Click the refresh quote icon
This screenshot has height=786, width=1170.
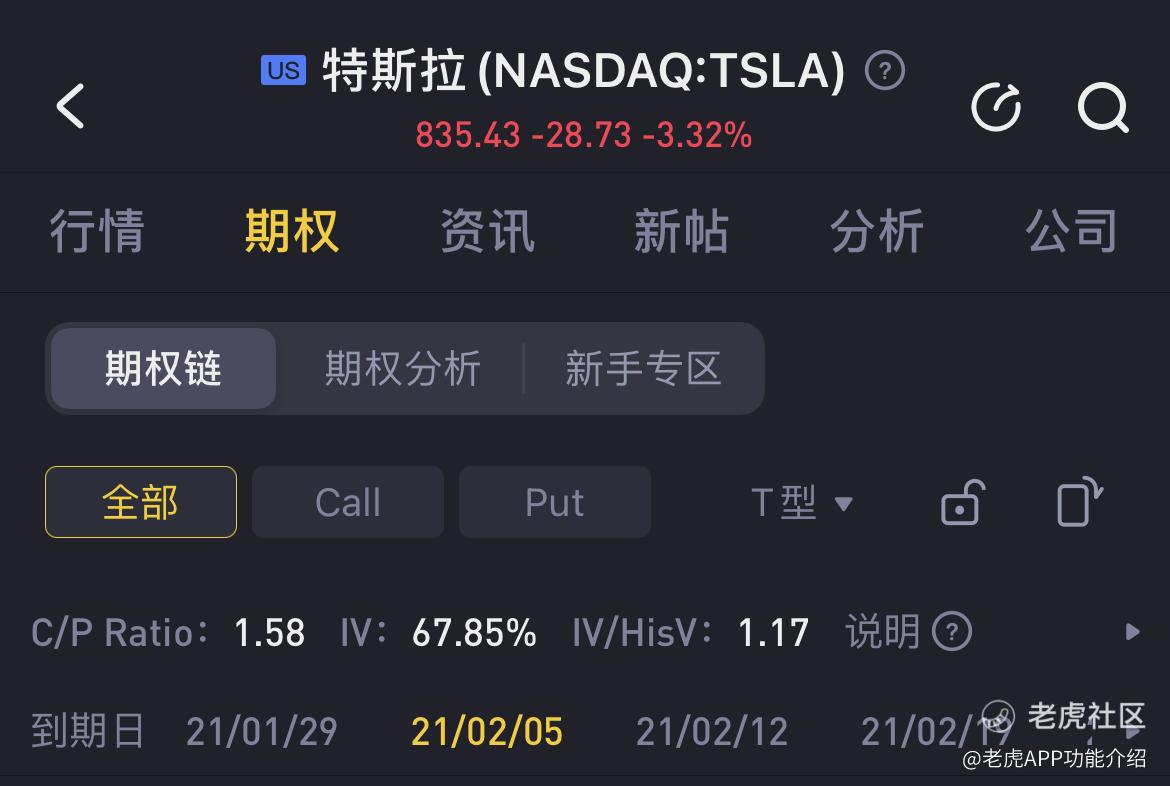[996, 107]
